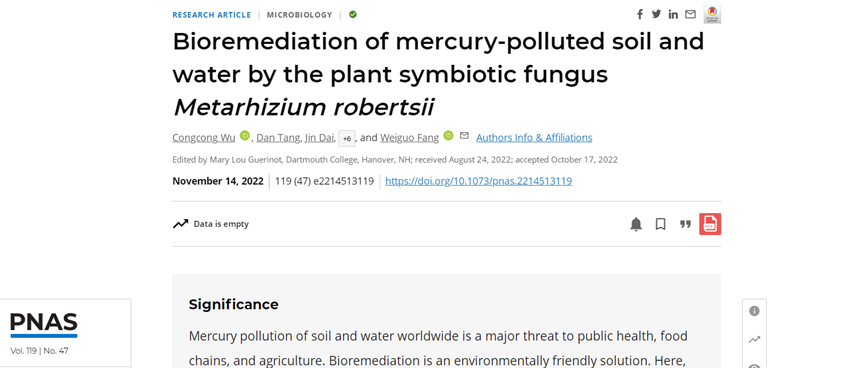Viewport: 865px width, 368px height.
Task: Bookmark this article
Action: pos(660,224)
